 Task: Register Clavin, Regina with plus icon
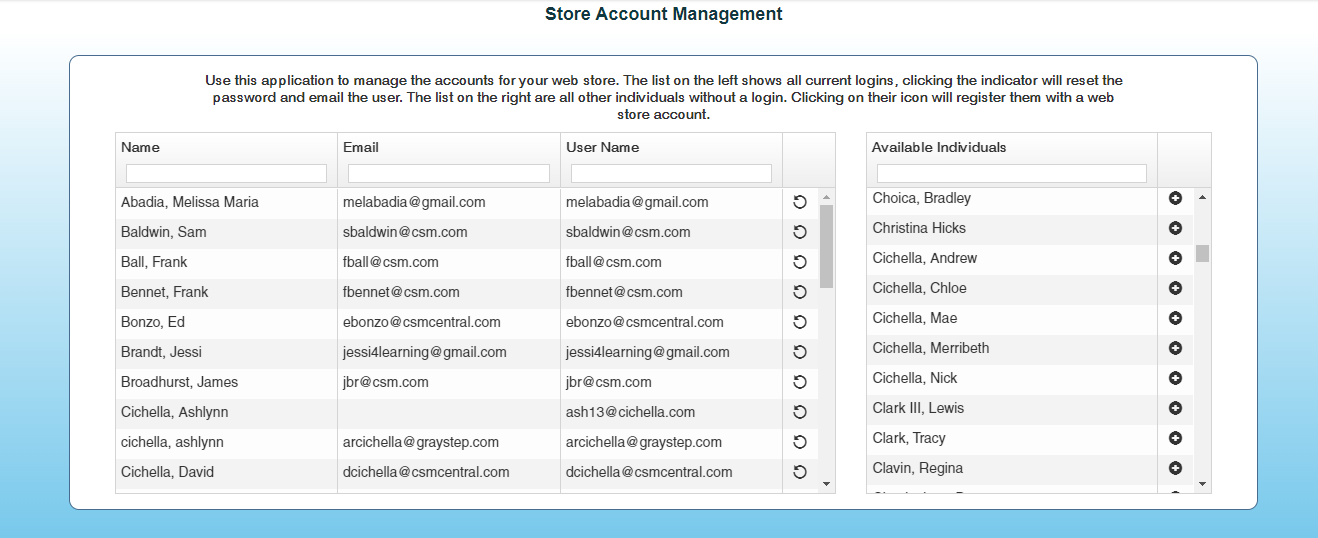tap(1175, 468)
